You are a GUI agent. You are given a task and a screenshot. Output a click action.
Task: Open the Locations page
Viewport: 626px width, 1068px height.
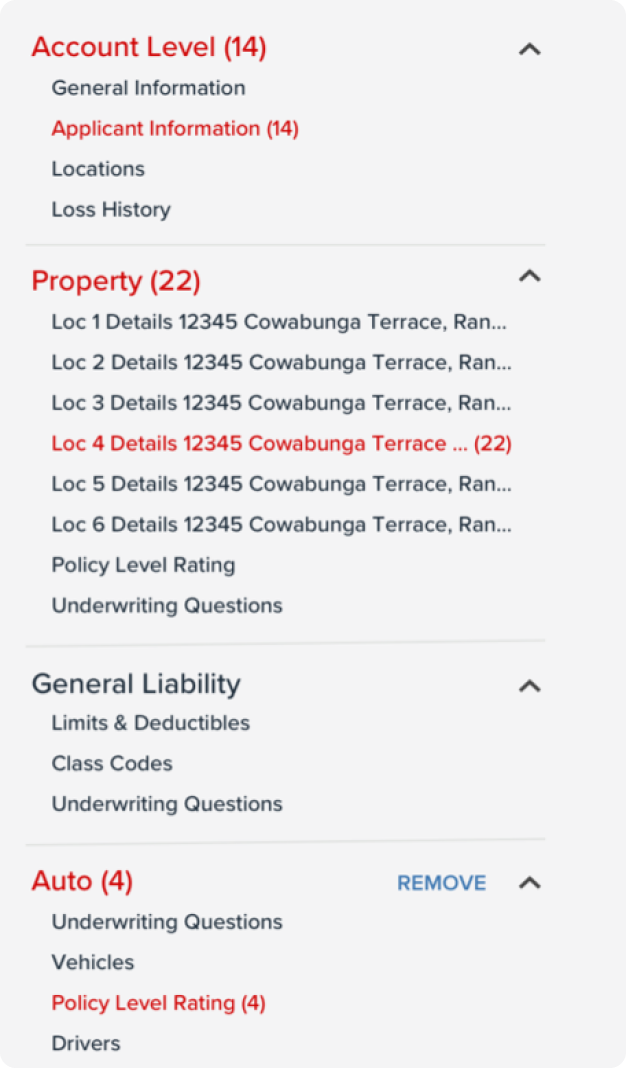[97, 169]
